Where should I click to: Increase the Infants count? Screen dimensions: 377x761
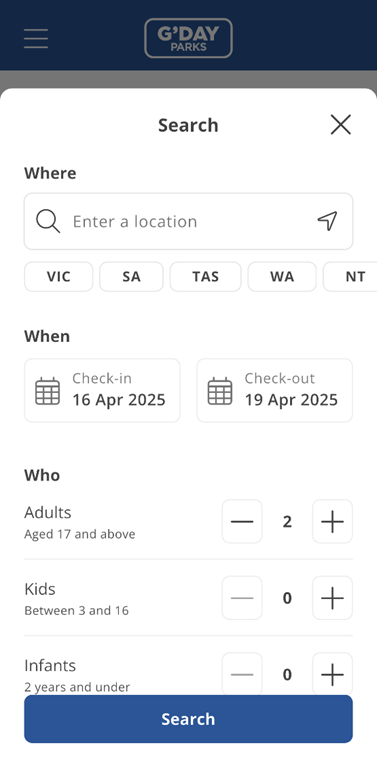pos(332,674)
